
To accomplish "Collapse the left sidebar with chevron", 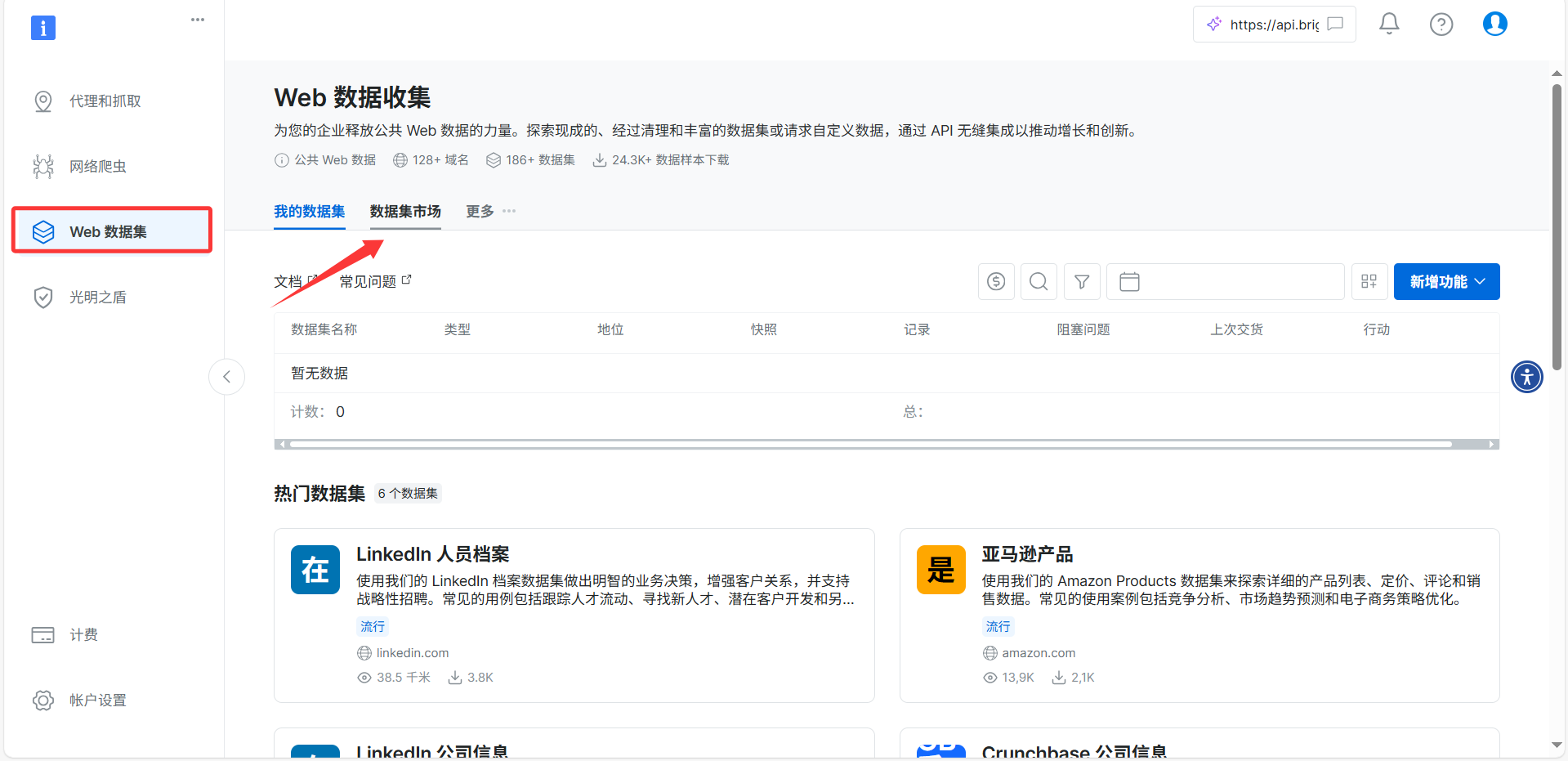I will coord(227,377).
